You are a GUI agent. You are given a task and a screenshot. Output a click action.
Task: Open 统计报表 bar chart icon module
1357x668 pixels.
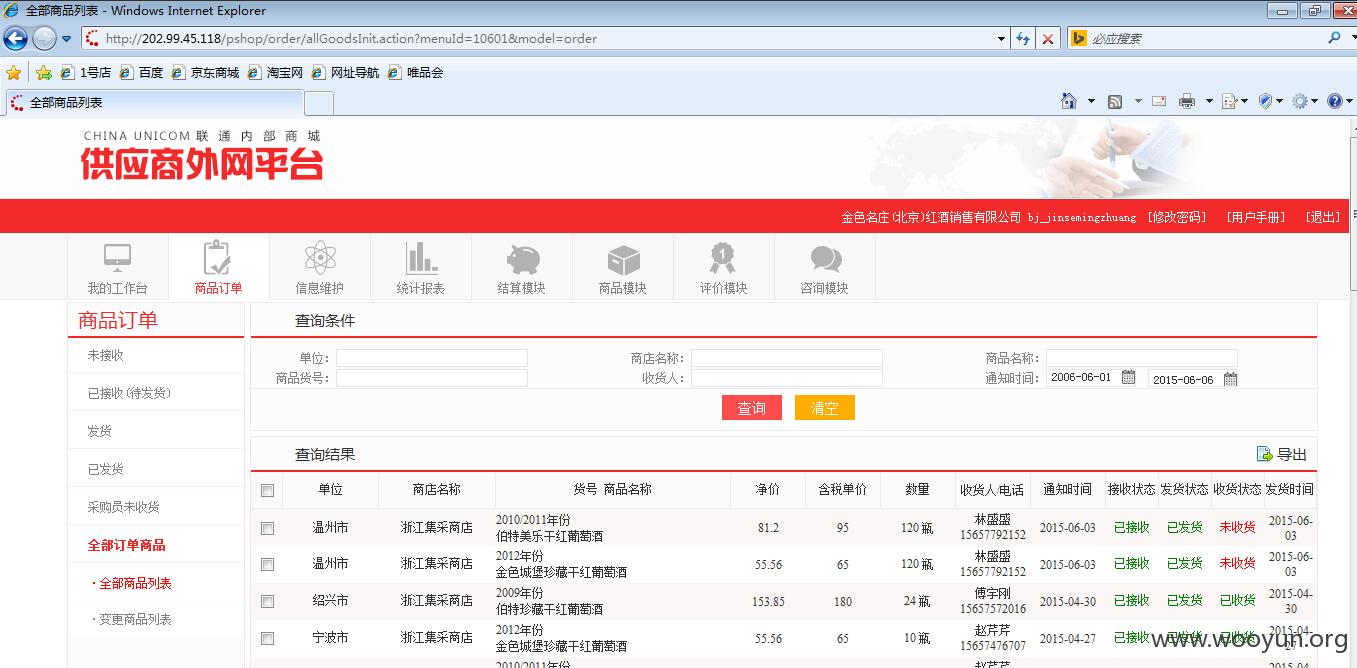click(420, 258)
